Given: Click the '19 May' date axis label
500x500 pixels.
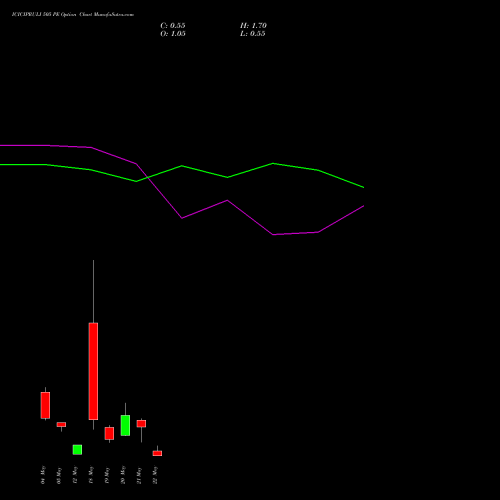Looking at the screenshot, I should [x=107, y=475].
